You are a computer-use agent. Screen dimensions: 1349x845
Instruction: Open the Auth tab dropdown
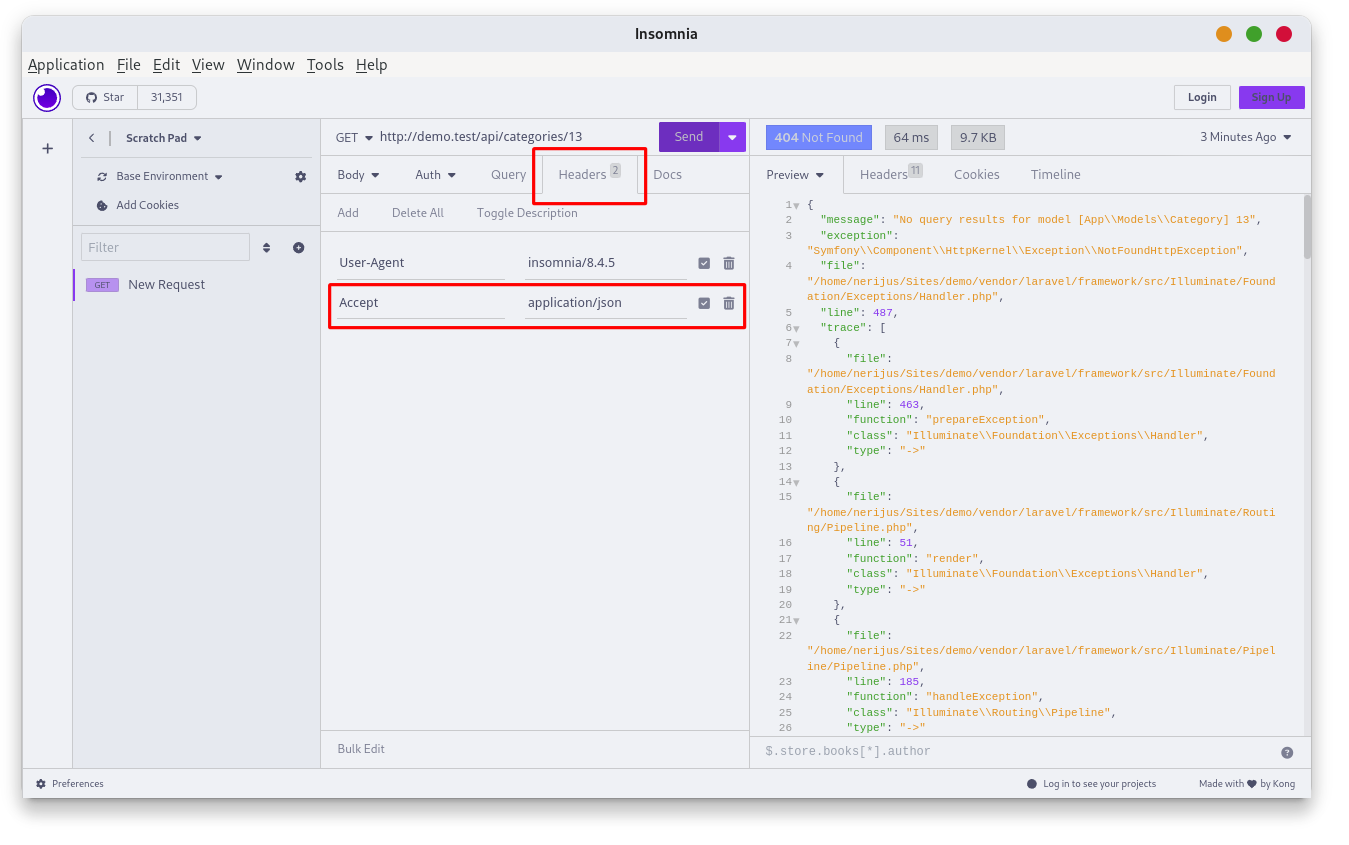pyautogui.click(x=436, y=174)
